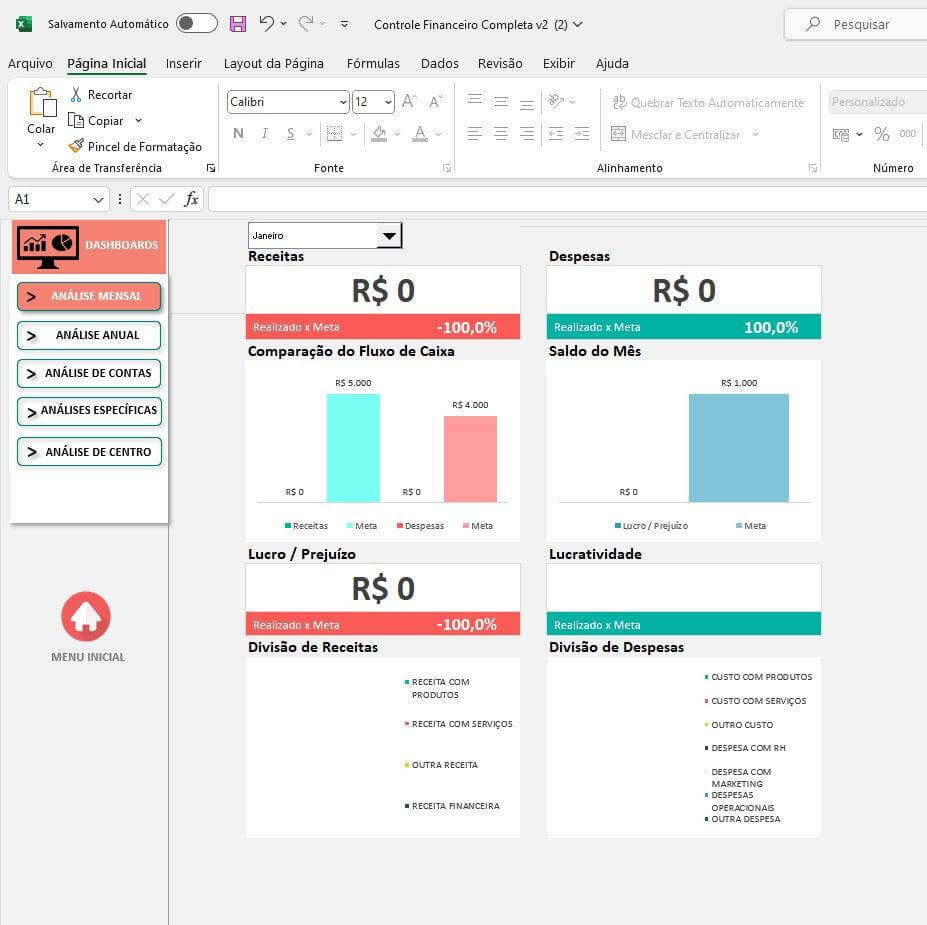Screen dimensions: 927x925
Task: Expand the Calibri font name dropdown
Action: tap(343, 102)
